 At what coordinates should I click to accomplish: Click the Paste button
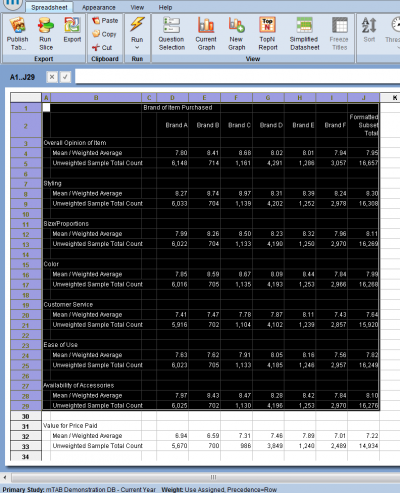pos(105,21)
